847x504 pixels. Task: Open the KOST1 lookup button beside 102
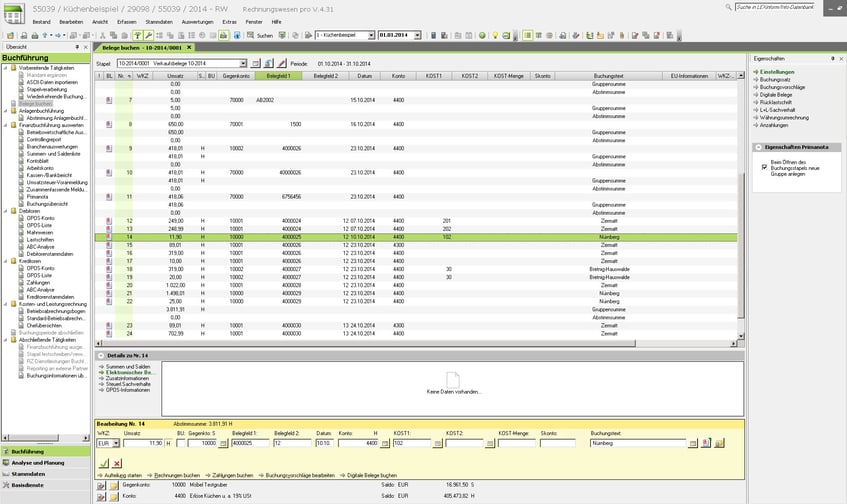tap(438, 443)
